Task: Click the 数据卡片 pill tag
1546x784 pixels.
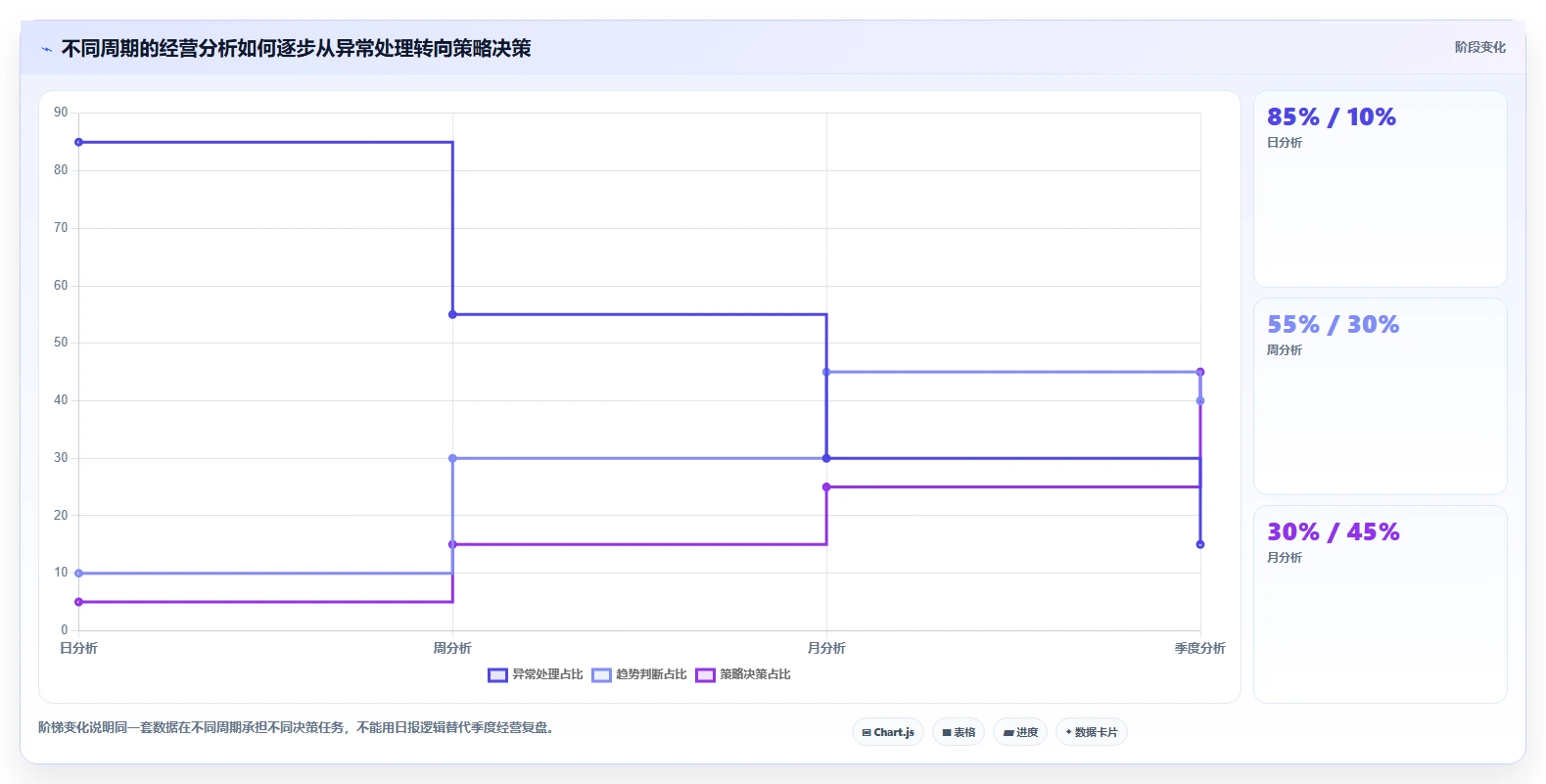Action: [1092, 732]
